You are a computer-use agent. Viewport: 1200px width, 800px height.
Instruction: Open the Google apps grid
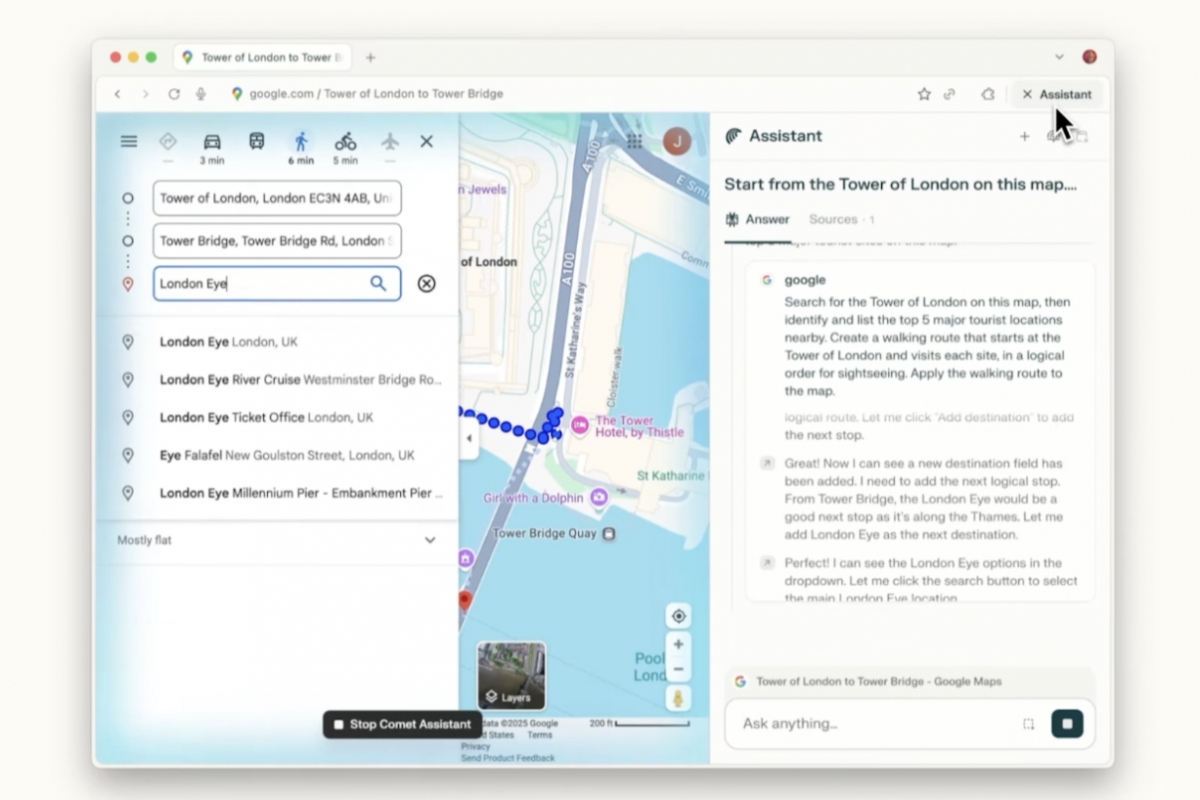tap(634, 141)
